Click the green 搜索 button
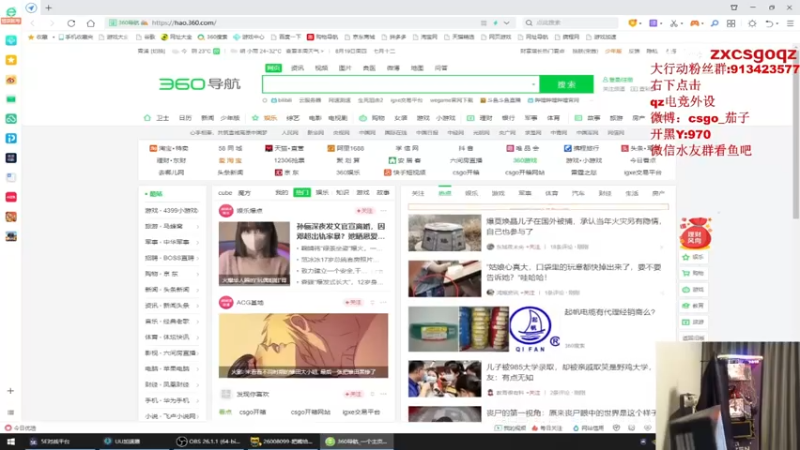800x450 pixels. 566,84
